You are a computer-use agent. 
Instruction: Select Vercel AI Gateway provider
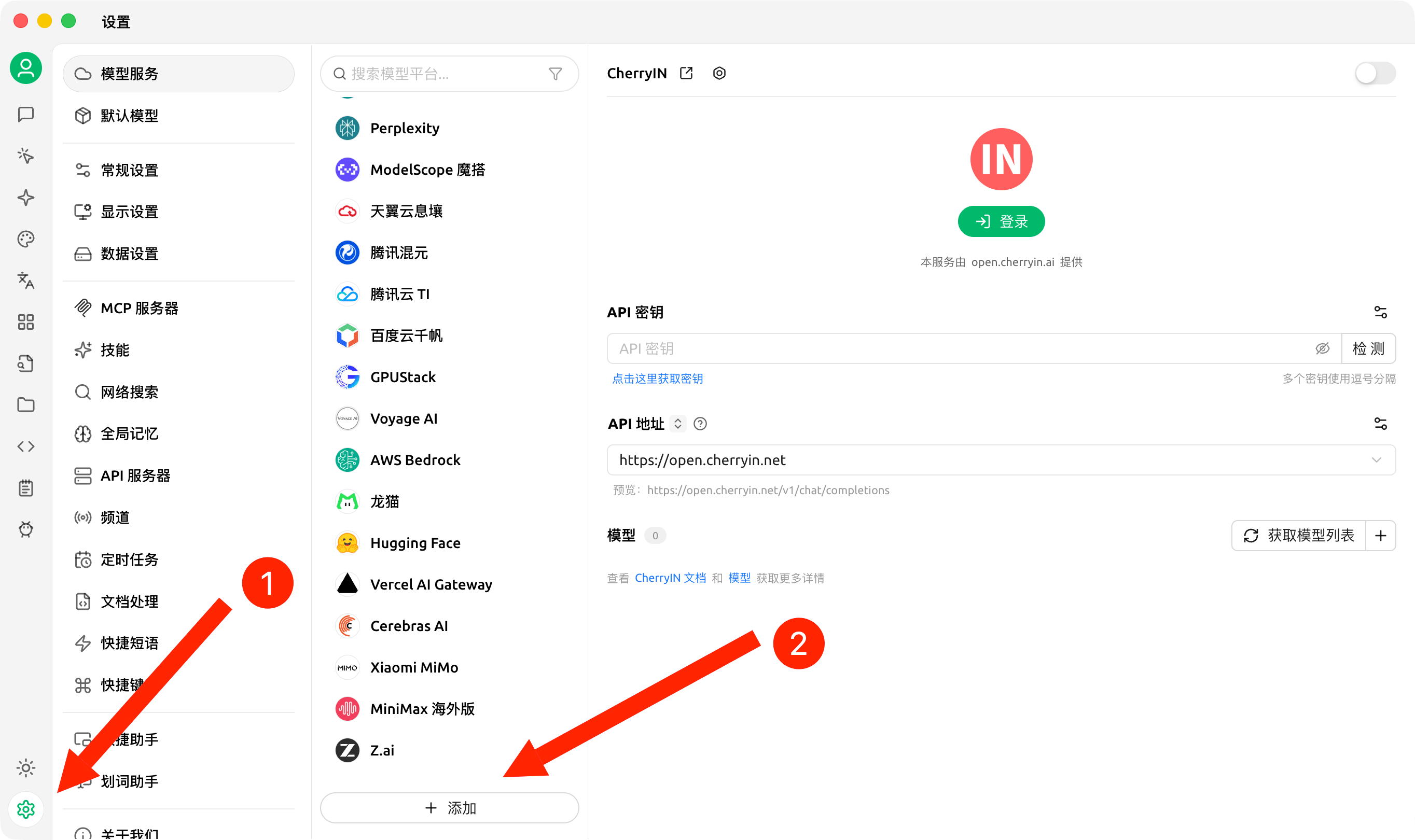click(x=450, y=585)
